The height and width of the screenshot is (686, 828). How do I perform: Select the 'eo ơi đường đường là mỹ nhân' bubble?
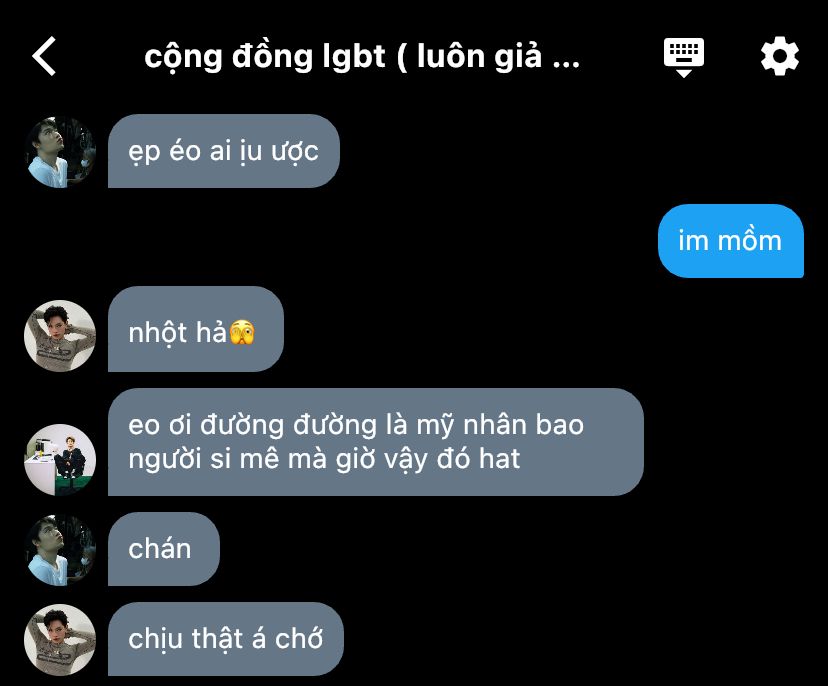pyautogui.click(x=375, y=442)
